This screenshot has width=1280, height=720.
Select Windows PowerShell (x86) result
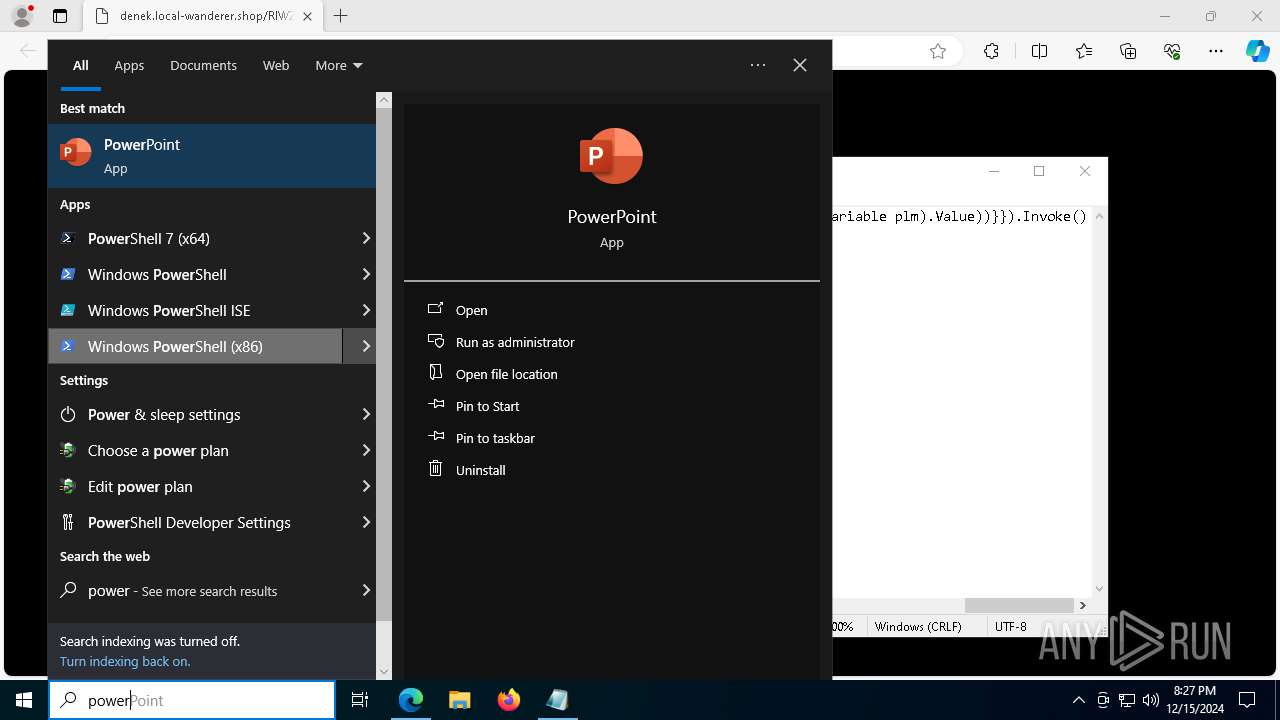195,346
